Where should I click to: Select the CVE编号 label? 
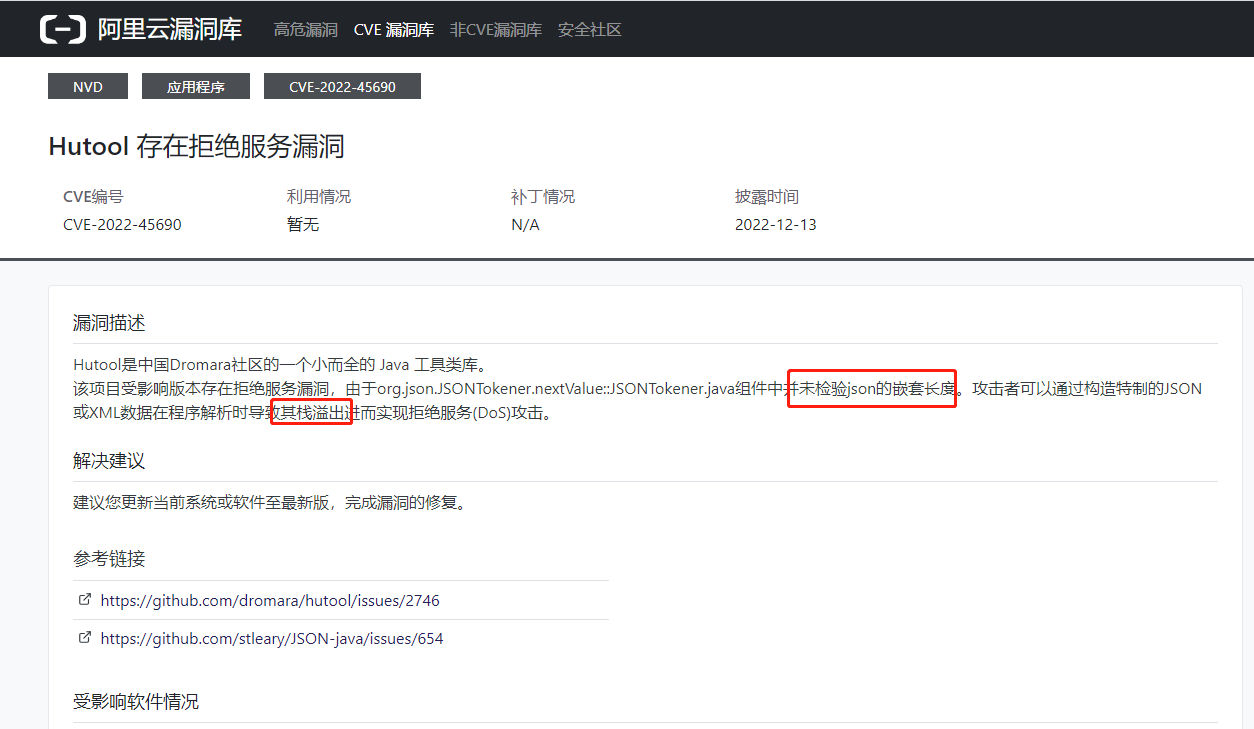93,197
